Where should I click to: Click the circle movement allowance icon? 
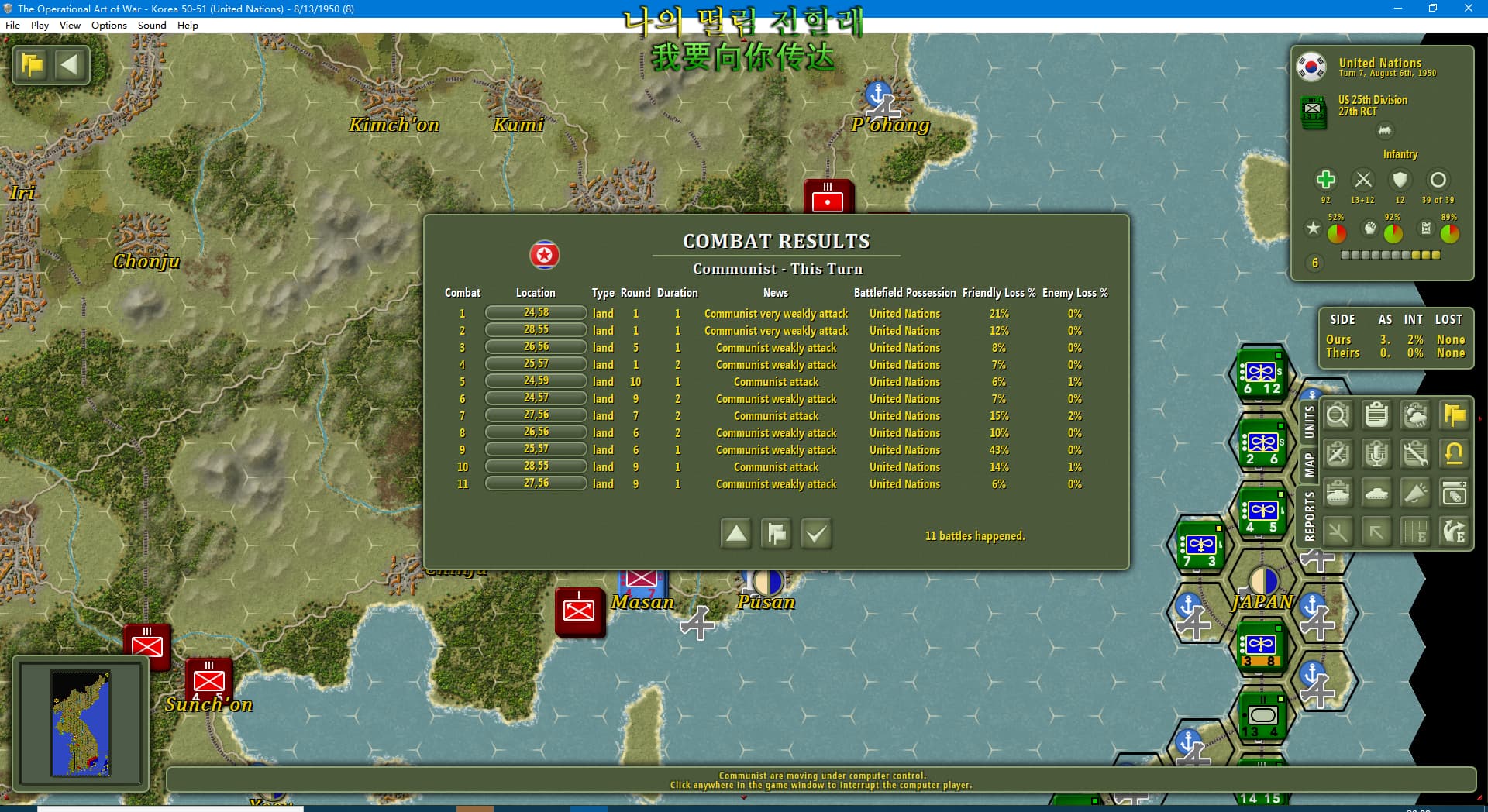point(1438,180)
